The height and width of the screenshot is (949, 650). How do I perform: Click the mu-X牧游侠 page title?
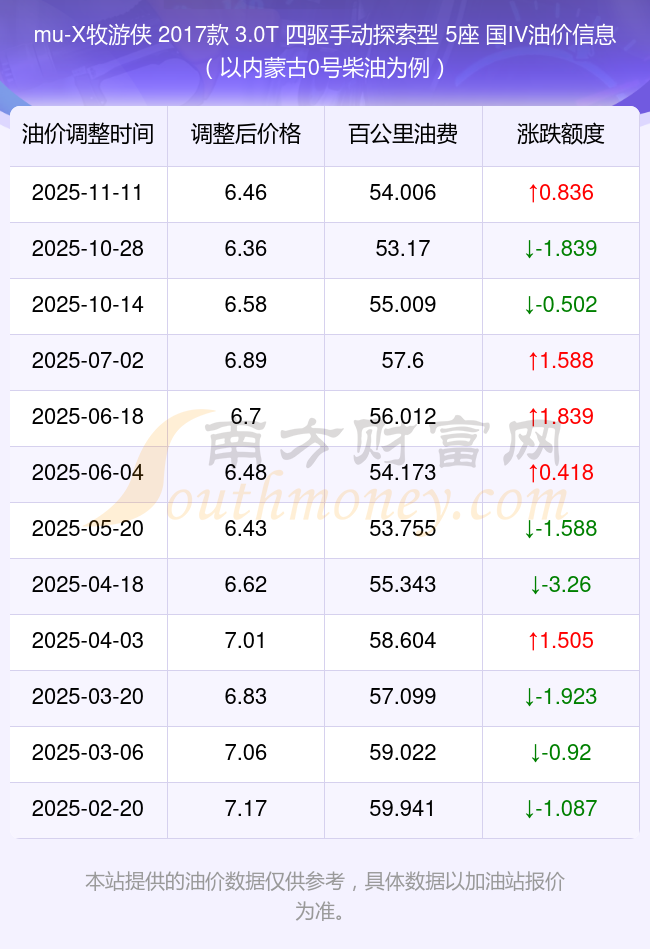click(x=325, y=37)
